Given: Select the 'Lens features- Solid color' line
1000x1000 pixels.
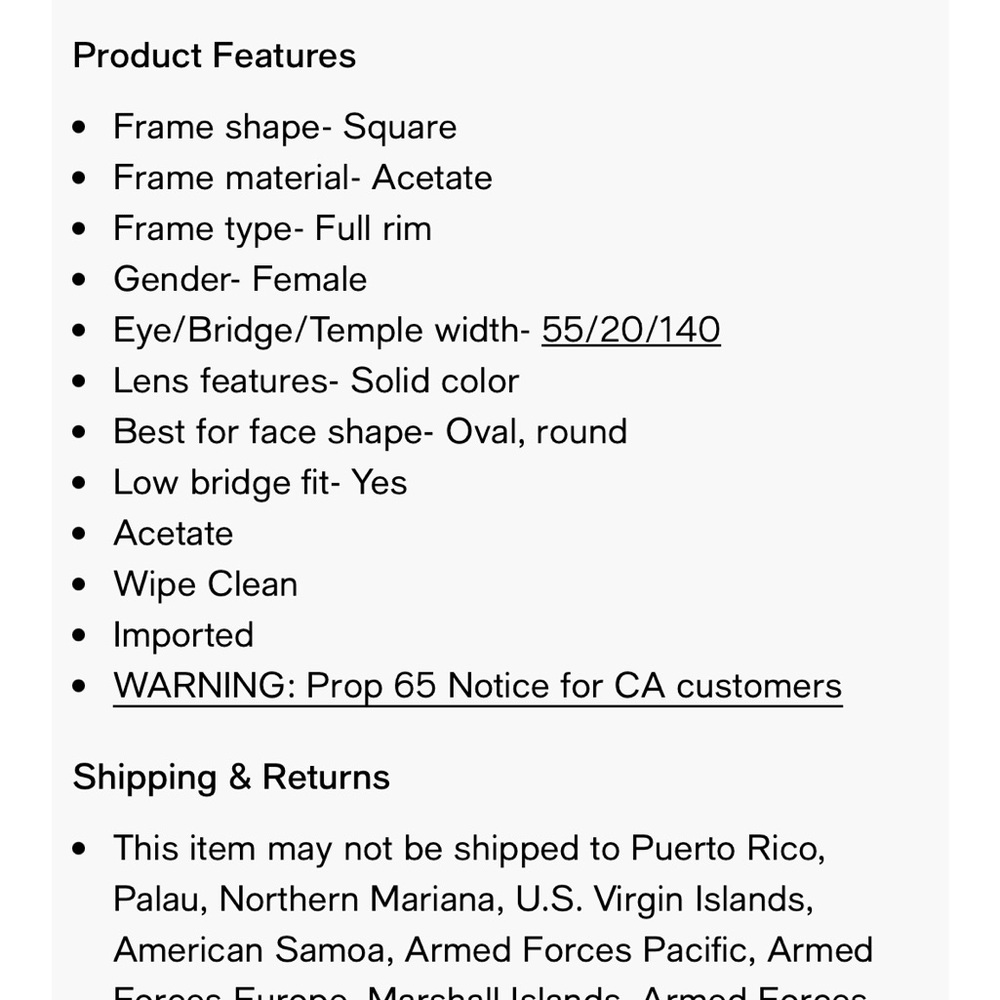Looking at the screenshot, I should 316,381.
